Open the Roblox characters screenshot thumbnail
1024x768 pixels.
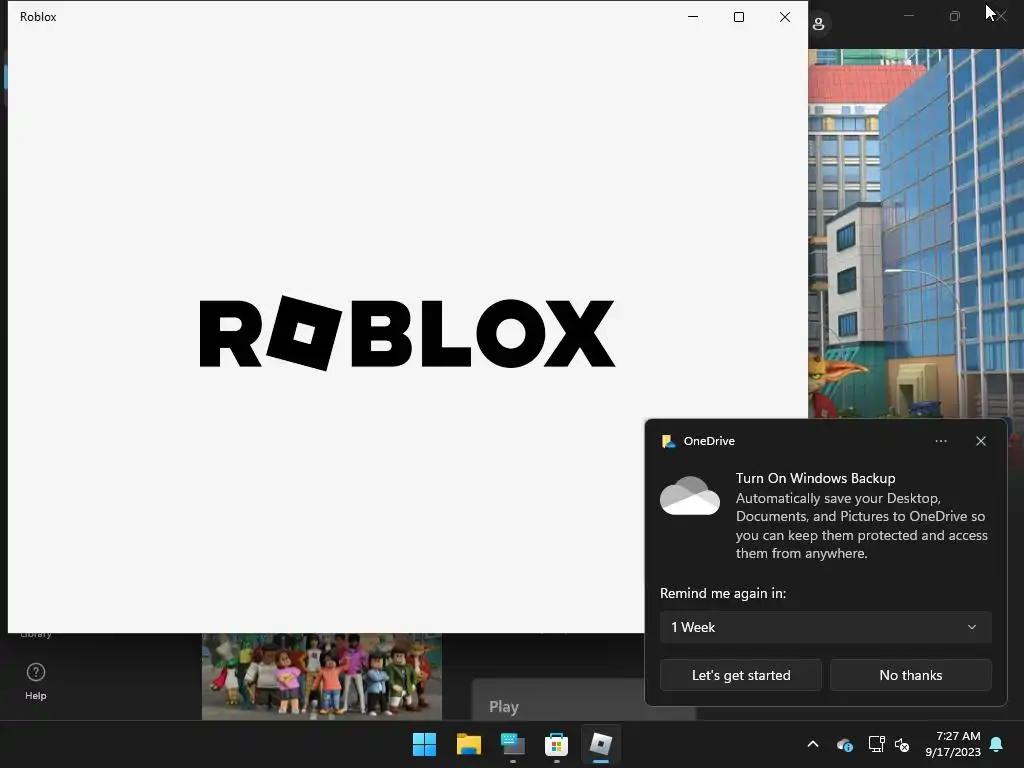pyautogui.click(x=321, y=676)
